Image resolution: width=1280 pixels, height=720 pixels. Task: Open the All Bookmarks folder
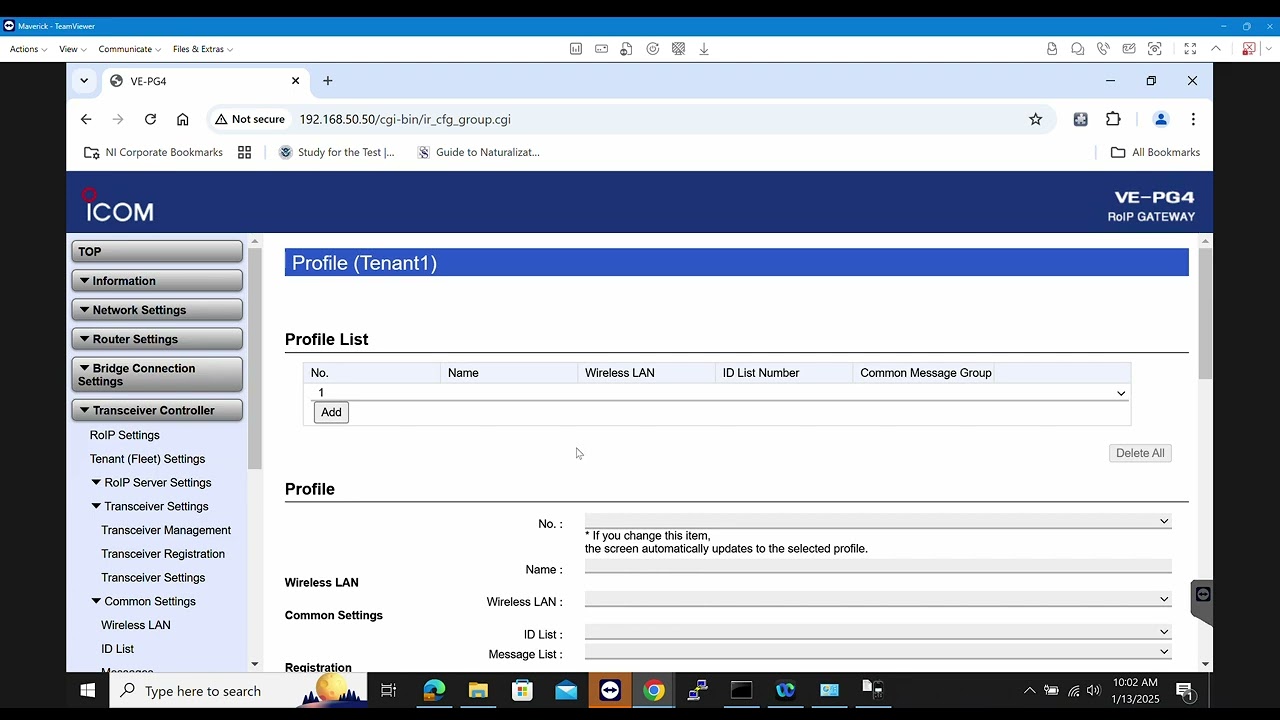[x=1155, y=152]
